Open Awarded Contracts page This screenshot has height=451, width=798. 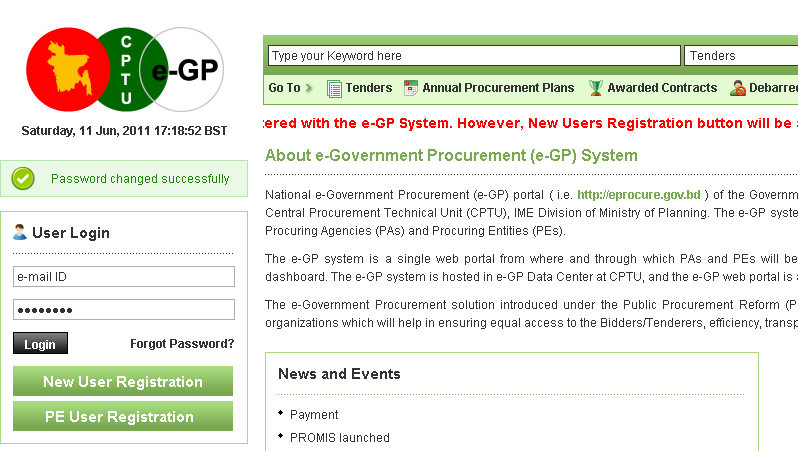coord(662,88)
